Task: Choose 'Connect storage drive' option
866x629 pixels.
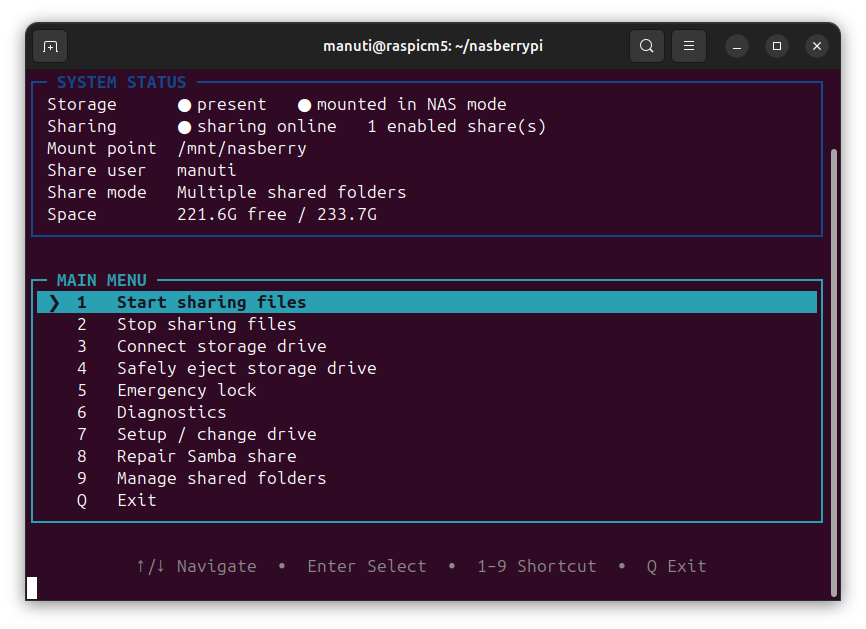Action: pos(426,346)
